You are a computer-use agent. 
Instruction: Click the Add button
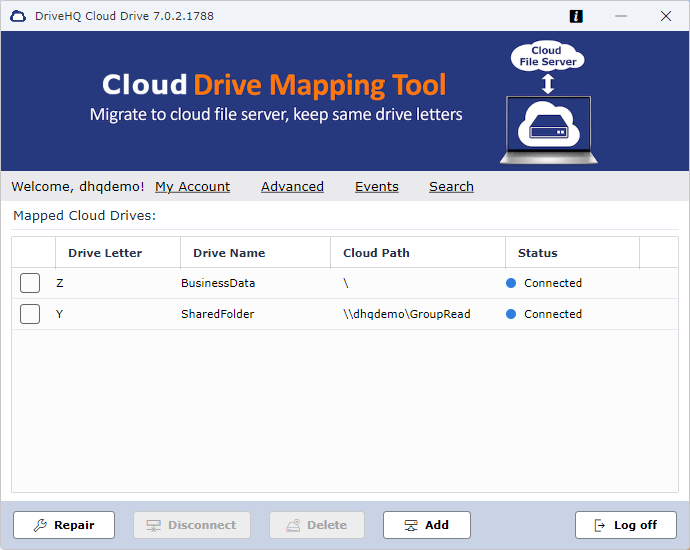[427, 525]
